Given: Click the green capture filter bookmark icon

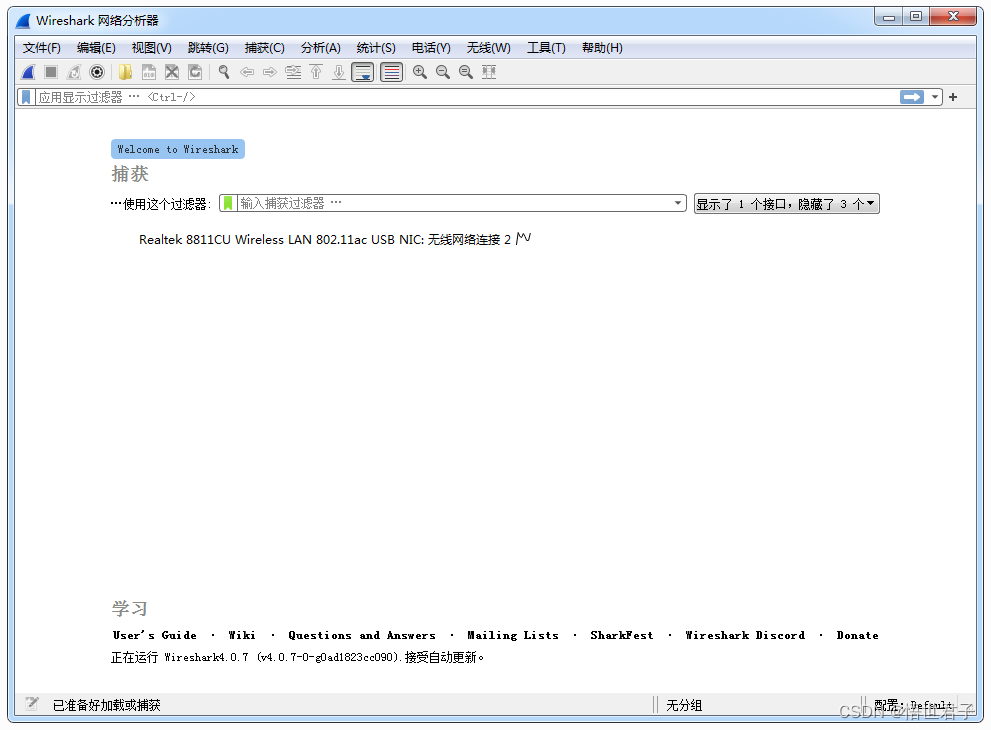Looking at the screenshot, I should coord(228,203).
